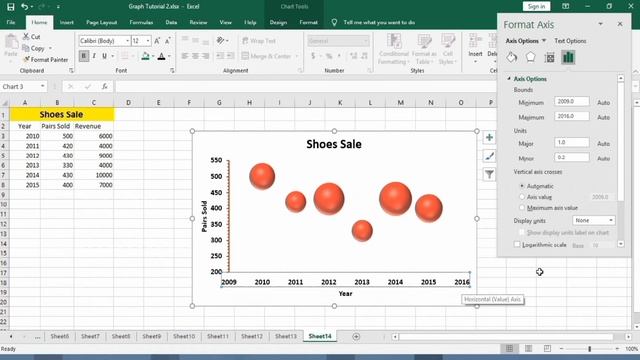Select the cell with revenue 10000
The image size is (640, 360).
click(x=94, y=175)
